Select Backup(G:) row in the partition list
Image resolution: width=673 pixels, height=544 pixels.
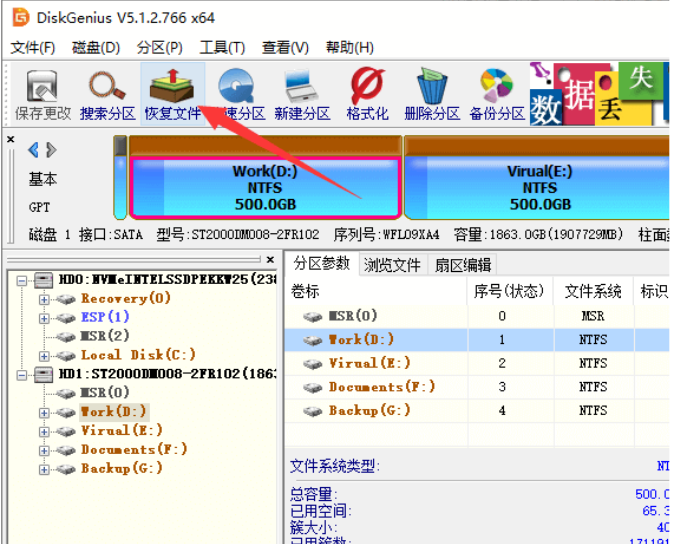point(368,410)
